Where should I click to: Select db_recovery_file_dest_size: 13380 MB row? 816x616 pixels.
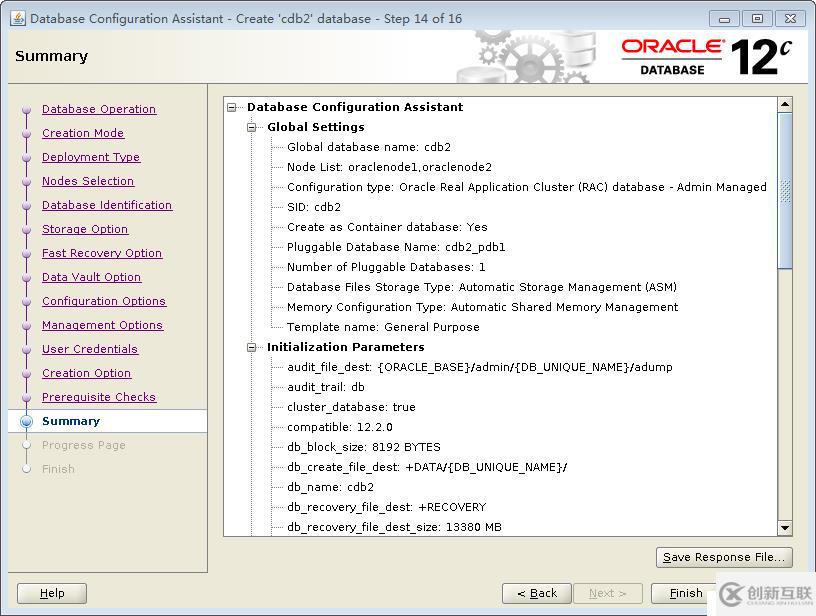(394, 528)
